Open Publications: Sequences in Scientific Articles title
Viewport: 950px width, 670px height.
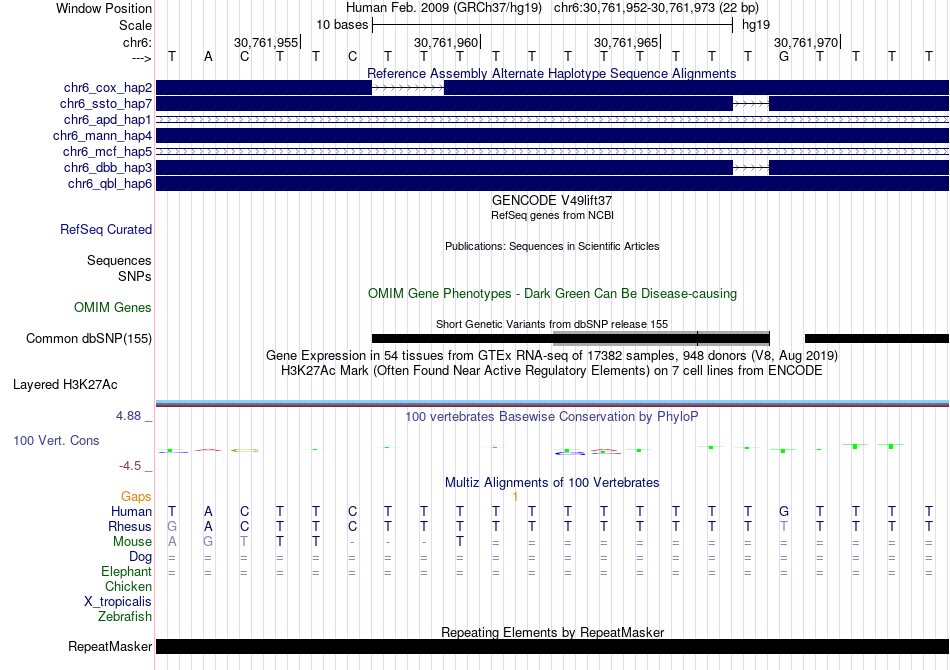tap(552, 246)
